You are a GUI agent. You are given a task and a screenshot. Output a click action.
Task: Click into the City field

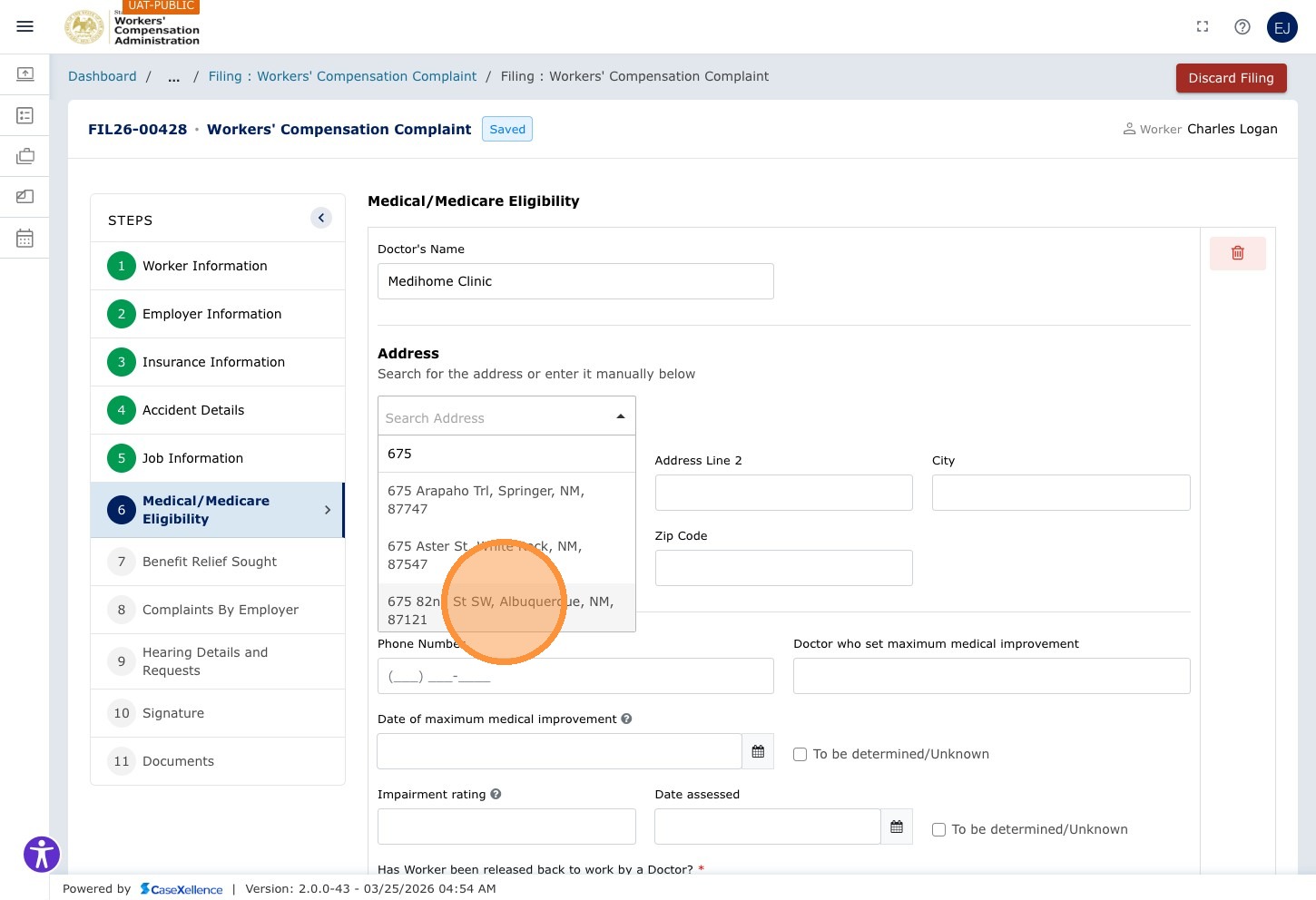(1061, 493)
